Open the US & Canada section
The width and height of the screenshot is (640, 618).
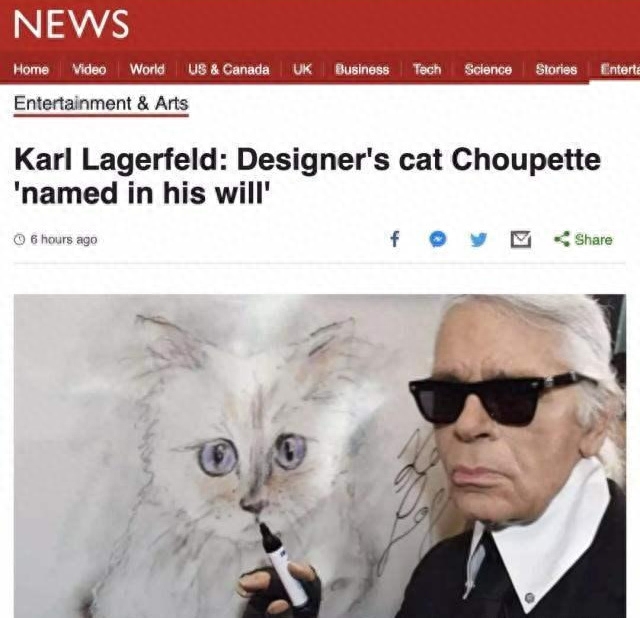coord(229,69)
